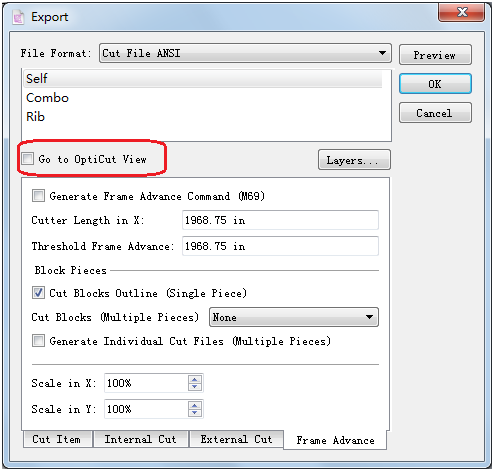Enable the Go to OptiCut View checkbox

[28, 159]
